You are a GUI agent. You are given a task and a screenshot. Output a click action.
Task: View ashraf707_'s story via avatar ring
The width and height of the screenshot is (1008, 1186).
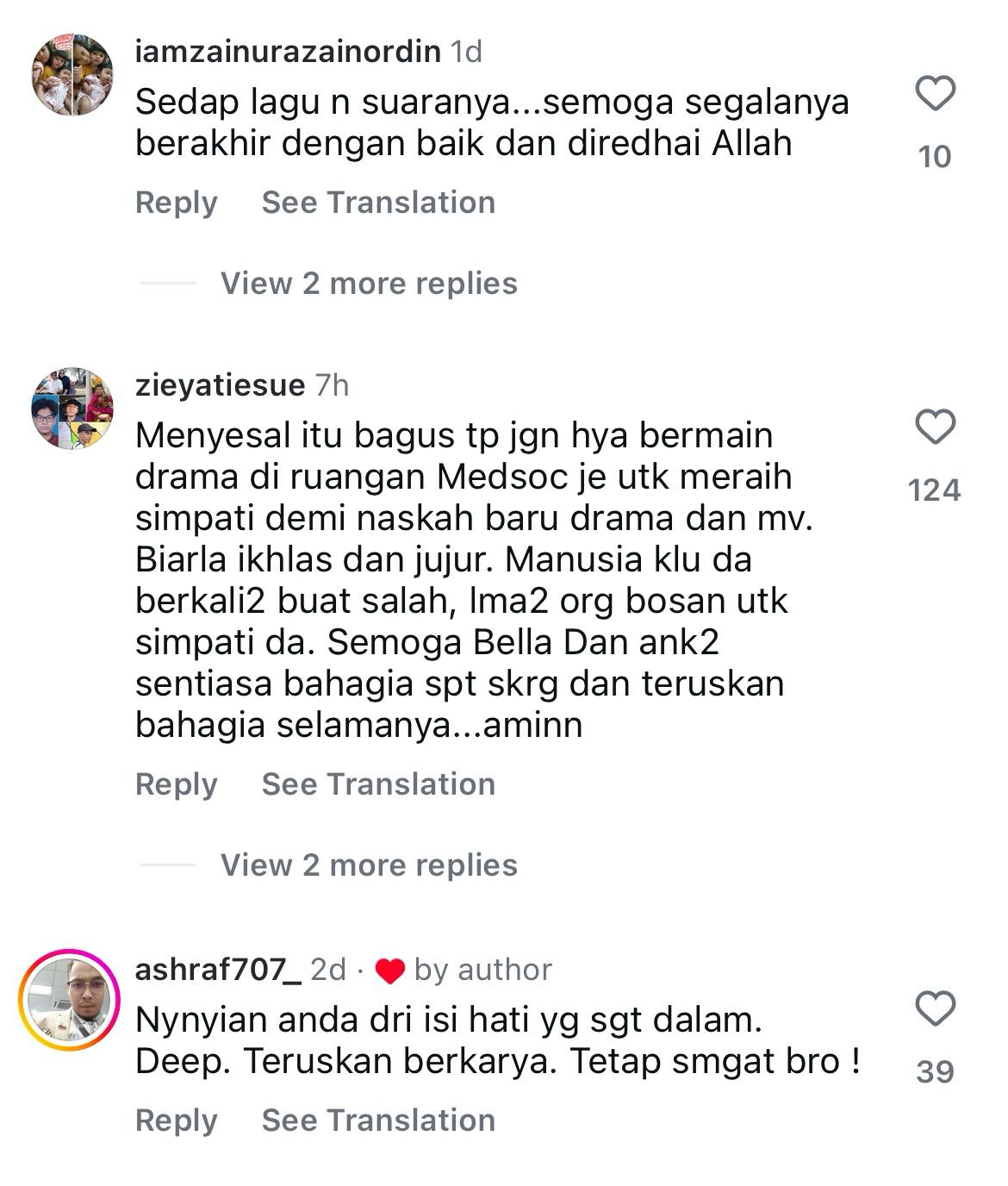point(70,999)
